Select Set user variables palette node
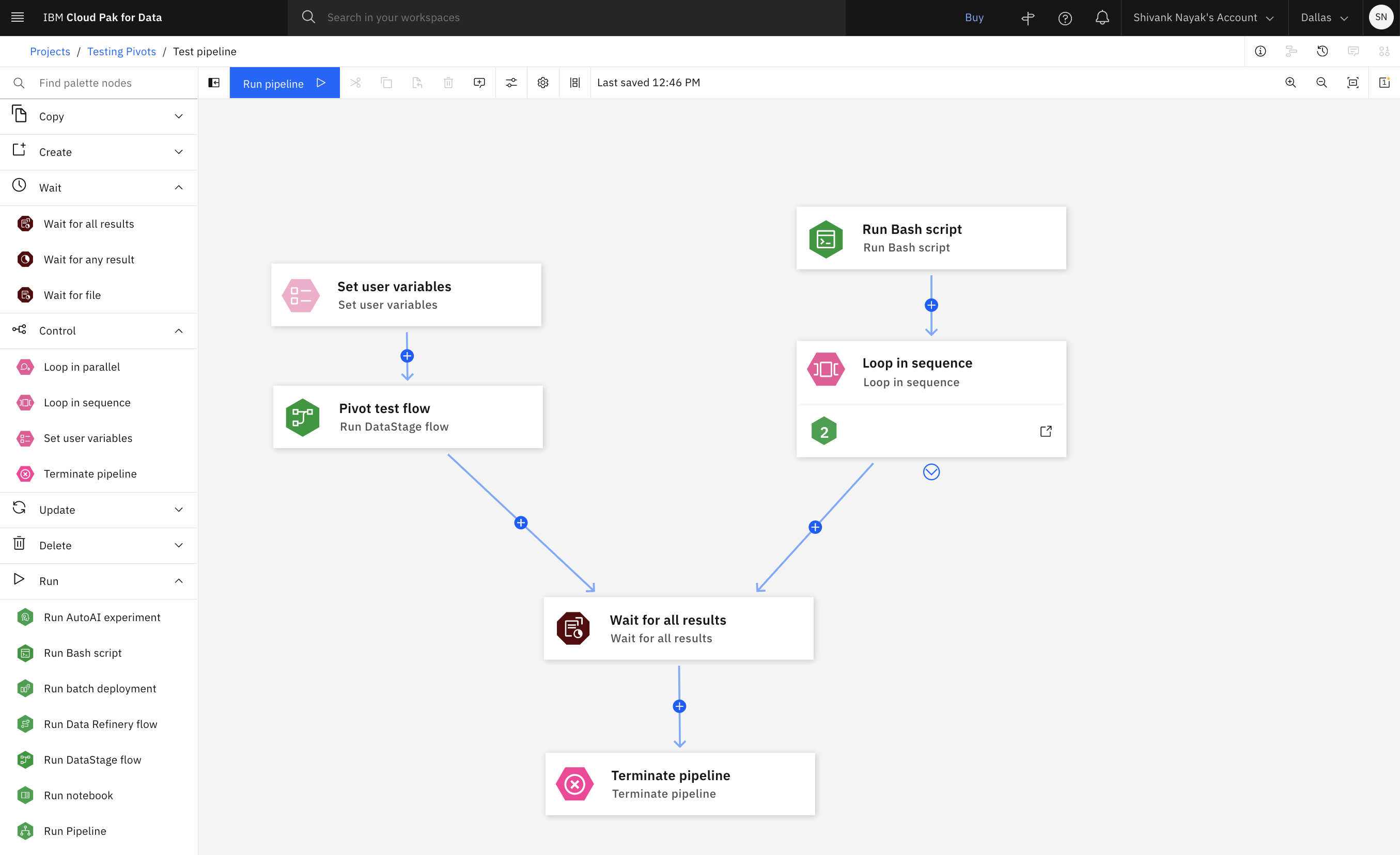 pos(99,438)
